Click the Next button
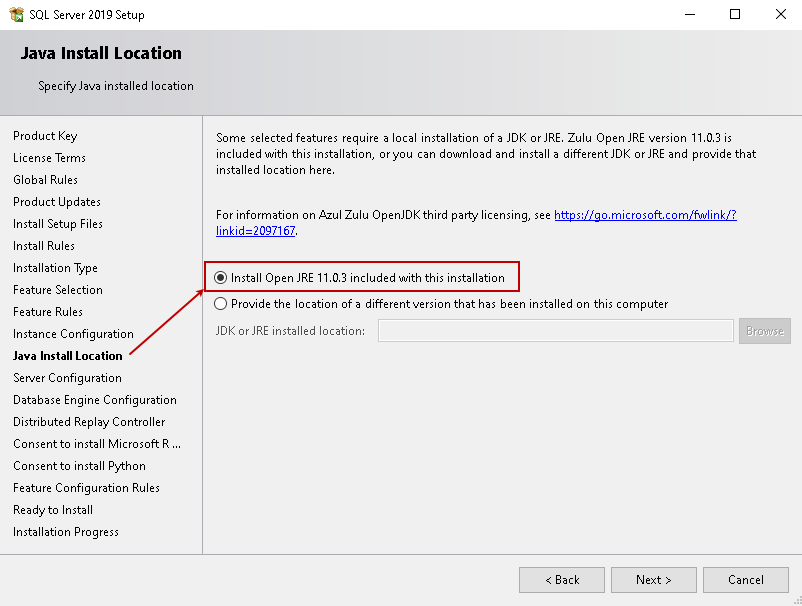The width and height of the screenshot is (802, 606). pos(654,580)
